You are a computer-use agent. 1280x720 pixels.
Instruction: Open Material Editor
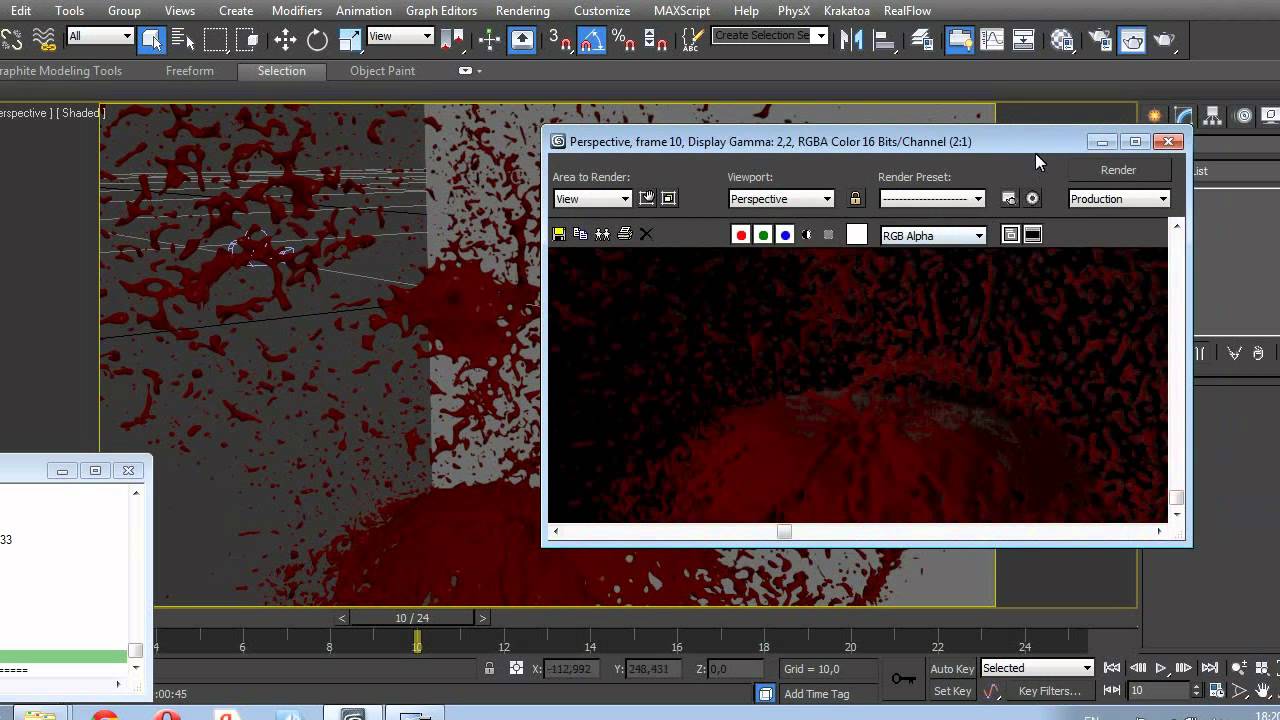coord(1062,39)
